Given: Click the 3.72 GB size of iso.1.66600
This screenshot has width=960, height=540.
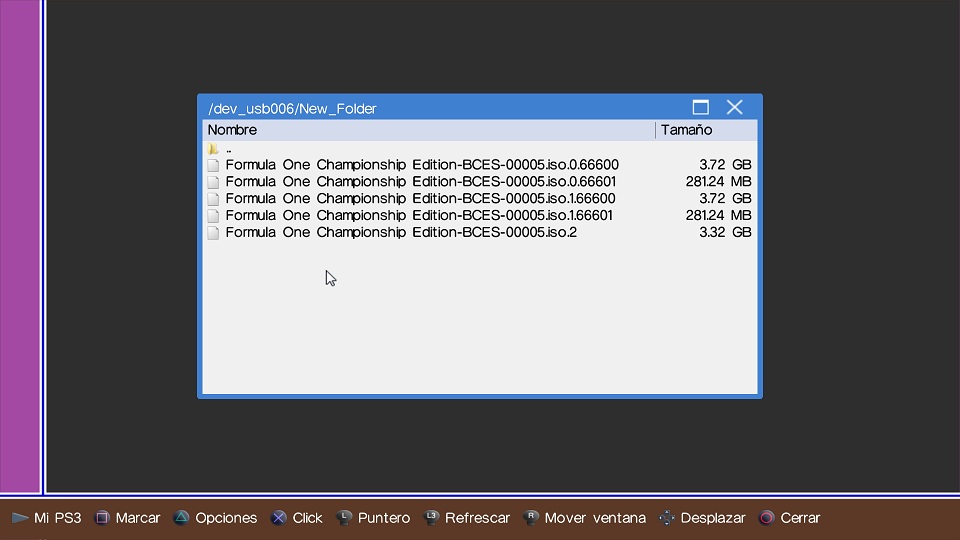Looking at the screenshot, I should click(726, 198).
